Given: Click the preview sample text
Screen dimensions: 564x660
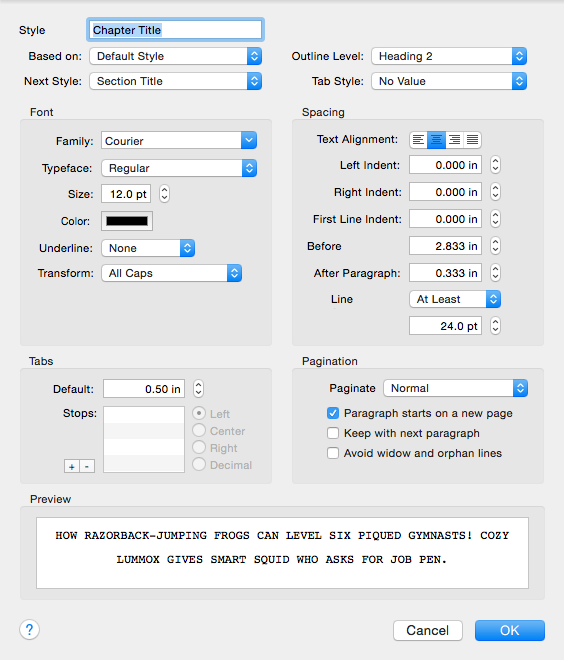Looking at the screenshot, I should pyautogui.click(x=282, y=547).
